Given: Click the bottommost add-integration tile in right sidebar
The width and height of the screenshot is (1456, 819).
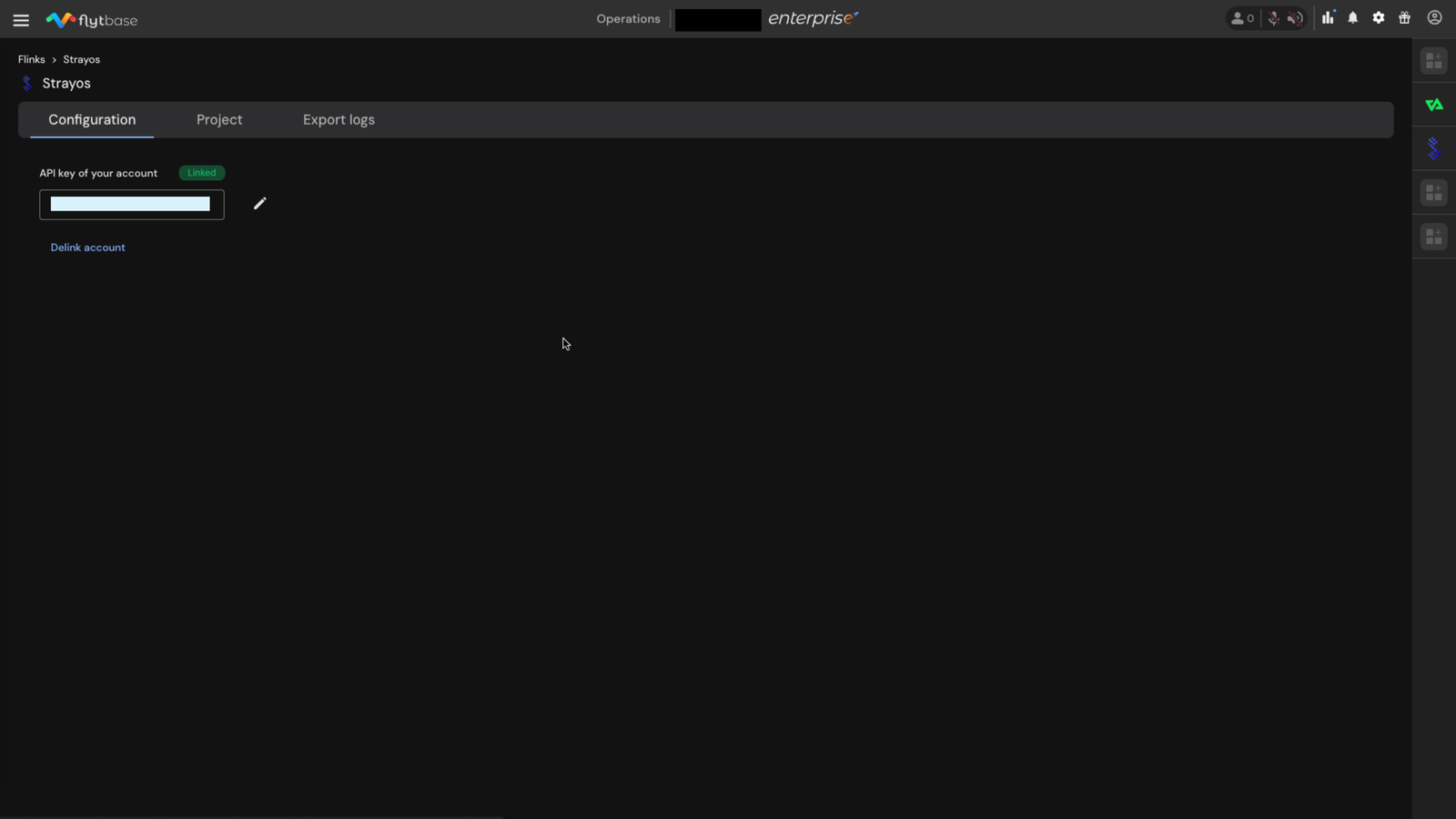Looking at the screenshot, I should (x=1434, y=237).
